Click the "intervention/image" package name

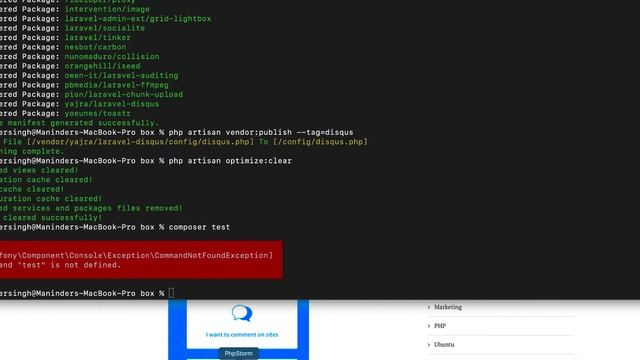[x=107, y=9]
